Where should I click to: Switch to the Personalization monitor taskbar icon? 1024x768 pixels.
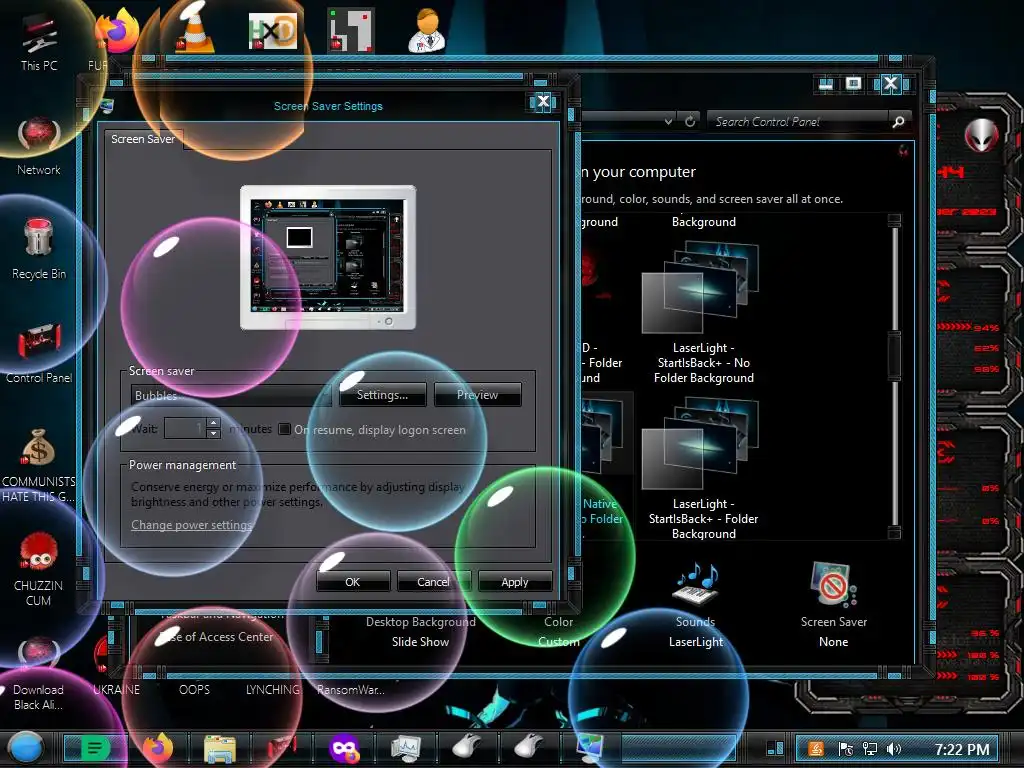pos(590,748)
